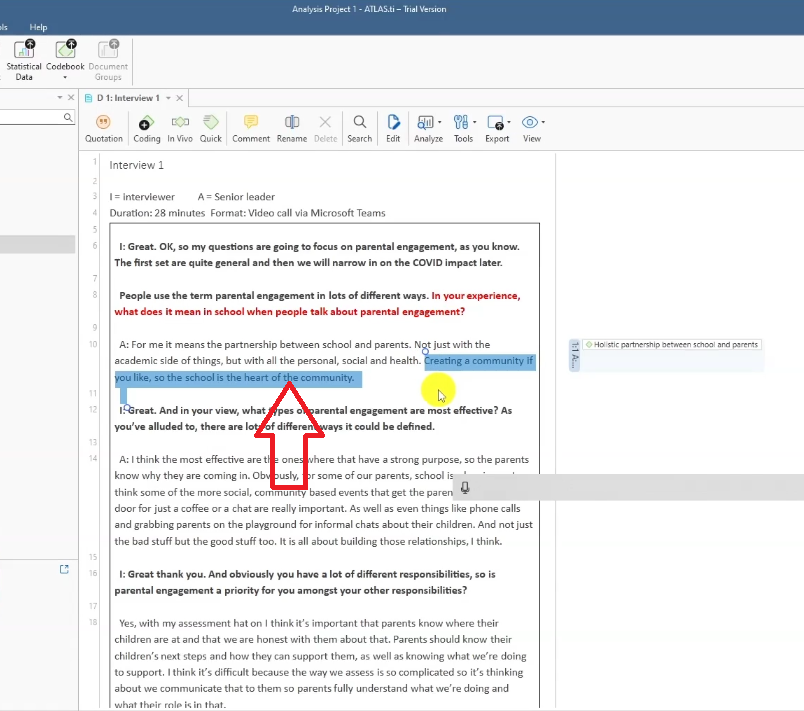Open the Coding tool

click(x=146, y=127)
